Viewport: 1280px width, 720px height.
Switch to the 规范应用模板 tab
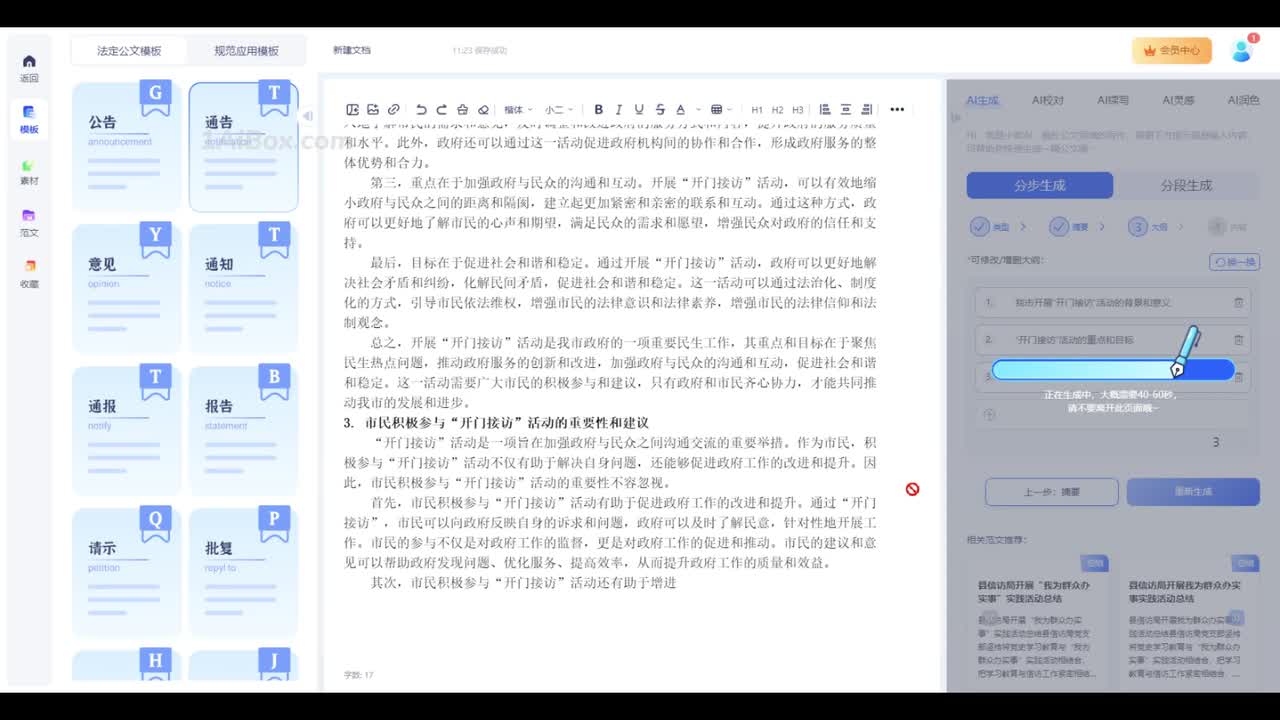tap(246, 51)
